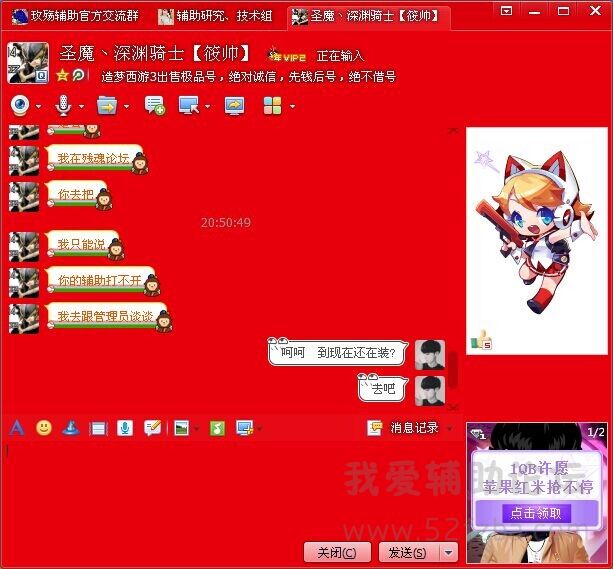Switch to the 玫殇辅助官方交流群 tab
613x569 pixels.
pos(75,16)
